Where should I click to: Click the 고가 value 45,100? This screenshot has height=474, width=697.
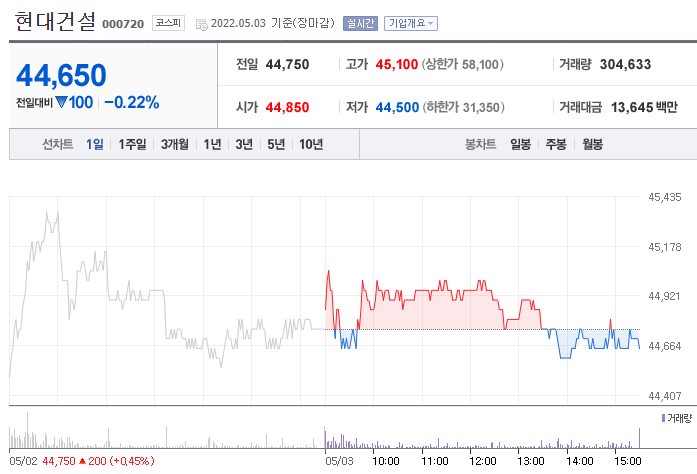[x=397, y=64]
